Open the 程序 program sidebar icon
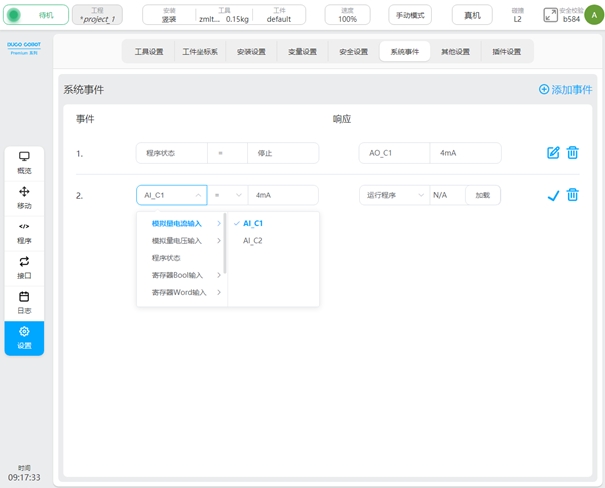This screenshot has width=605, height=488. (24, 232)
